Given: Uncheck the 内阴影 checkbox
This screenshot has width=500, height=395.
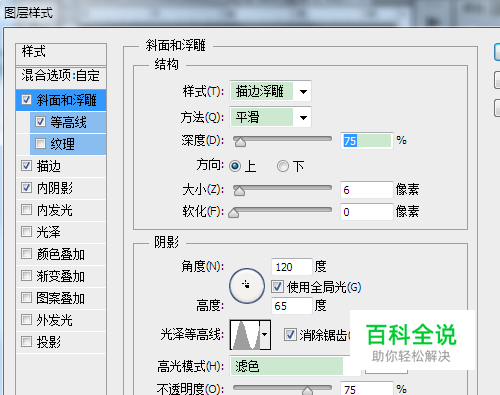Looking at the screenshot, I should click(x=26, y=188).
